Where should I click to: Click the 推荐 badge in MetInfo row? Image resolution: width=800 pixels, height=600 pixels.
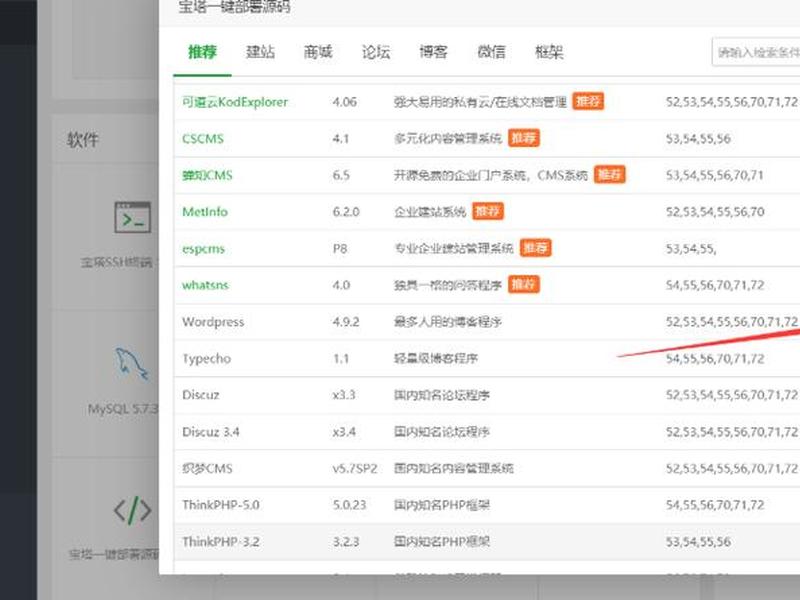(488, 211)
